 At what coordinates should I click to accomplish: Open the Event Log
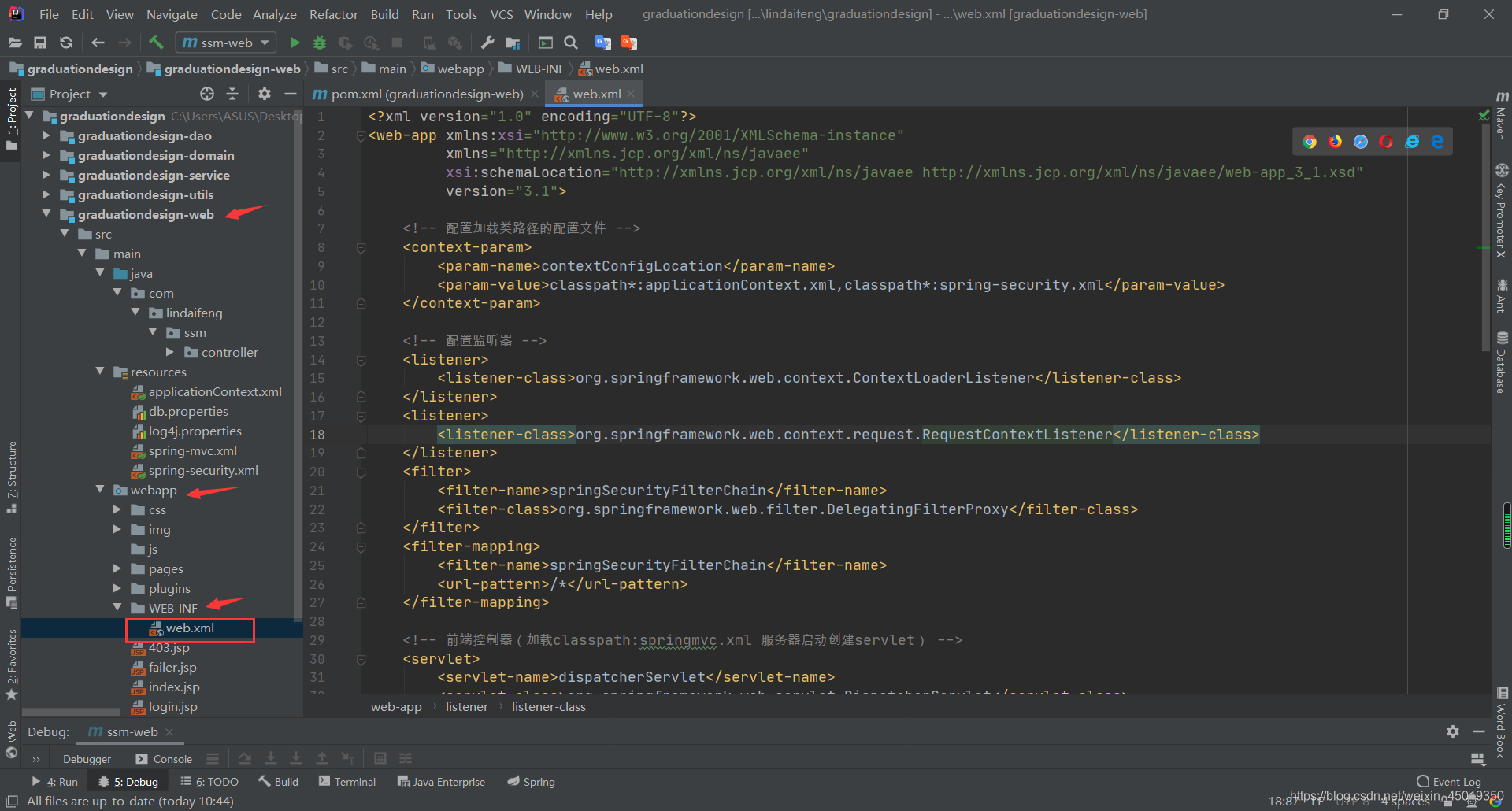tap(1449, 782)
